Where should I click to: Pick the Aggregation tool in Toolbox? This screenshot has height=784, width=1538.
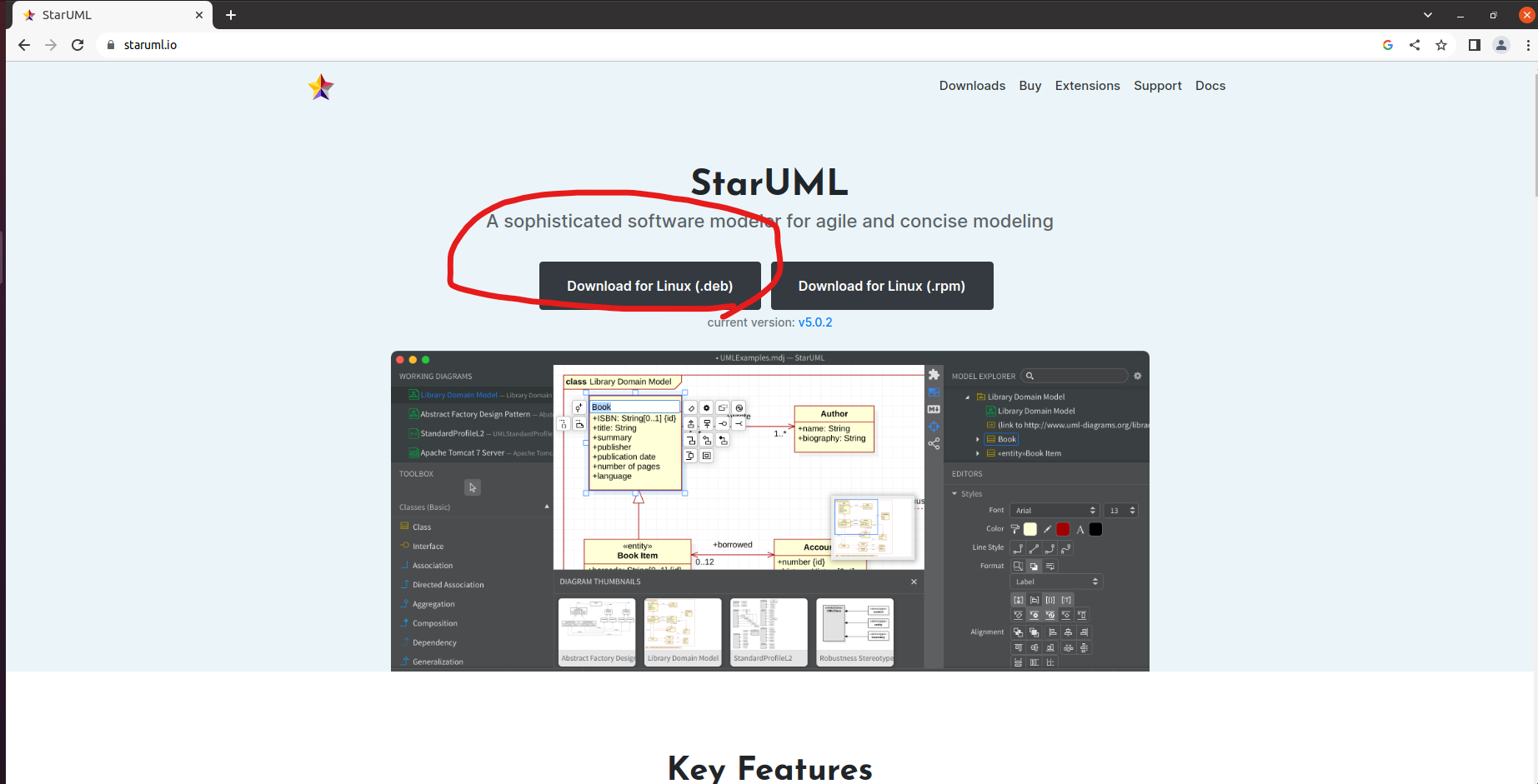[x=433, y=604]
